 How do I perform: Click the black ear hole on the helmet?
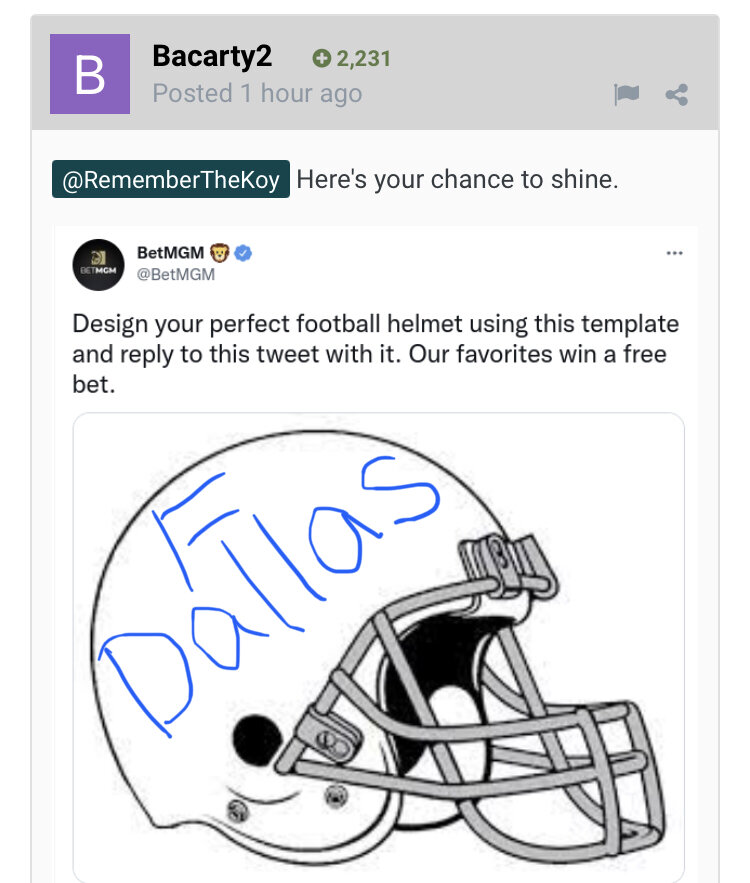257,738
